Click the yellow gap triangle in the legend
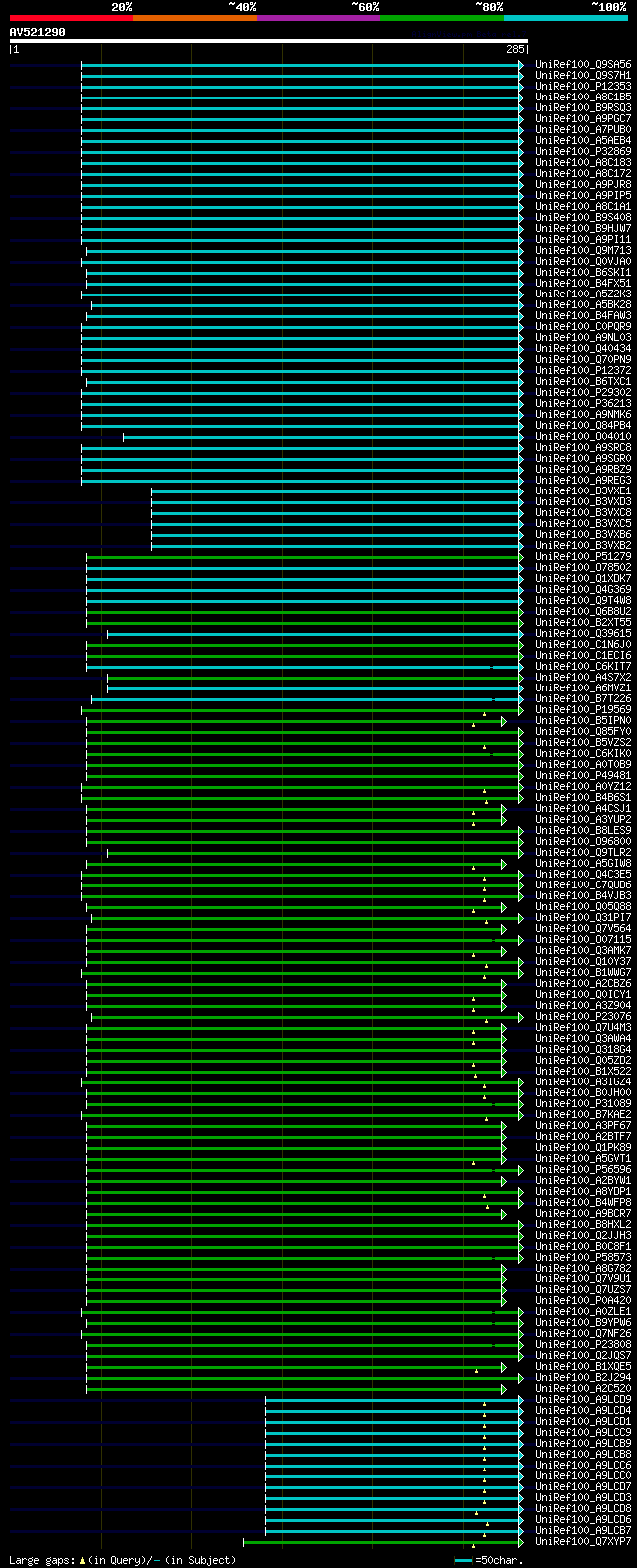The height and width of the screenshot is (1568, 637). tap(82, 1560)
